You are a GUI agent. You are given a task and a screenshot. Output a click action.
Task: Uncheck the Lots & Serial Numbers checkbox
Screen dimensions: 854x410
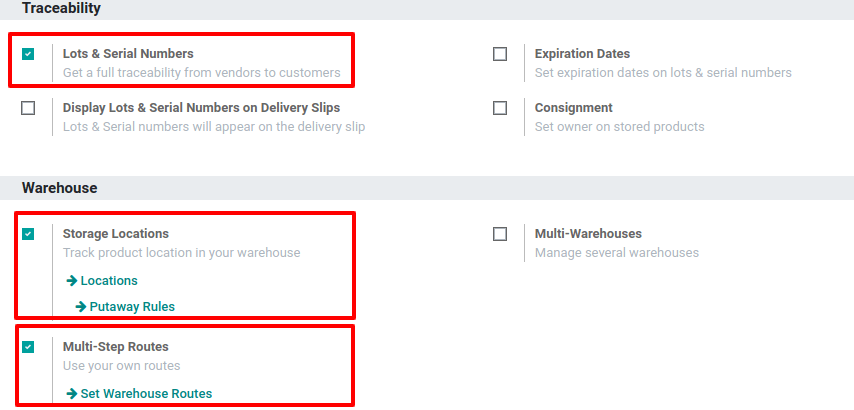tap(28, 54)
